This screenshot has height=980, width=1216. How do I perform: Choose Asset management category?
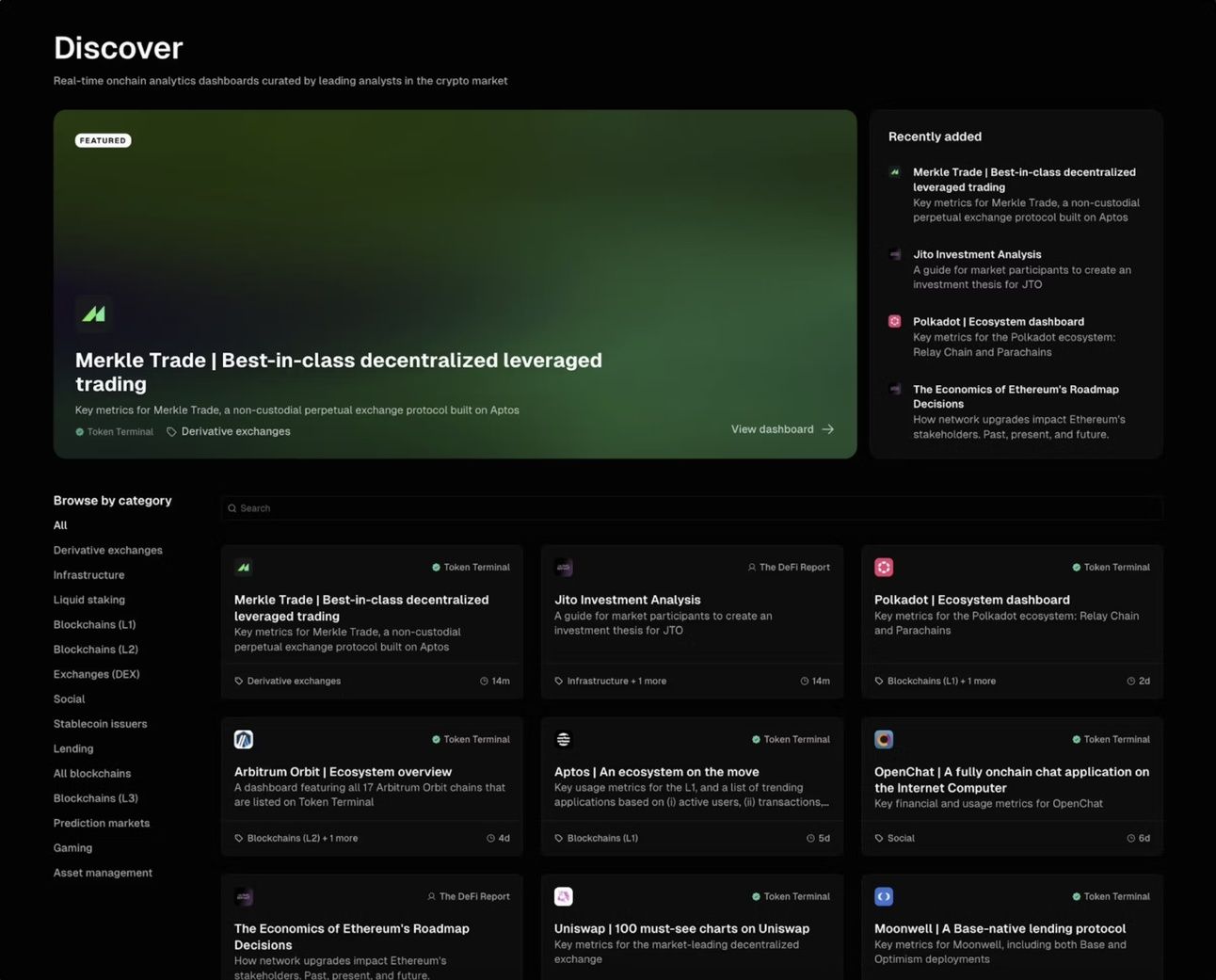[104, 873]
